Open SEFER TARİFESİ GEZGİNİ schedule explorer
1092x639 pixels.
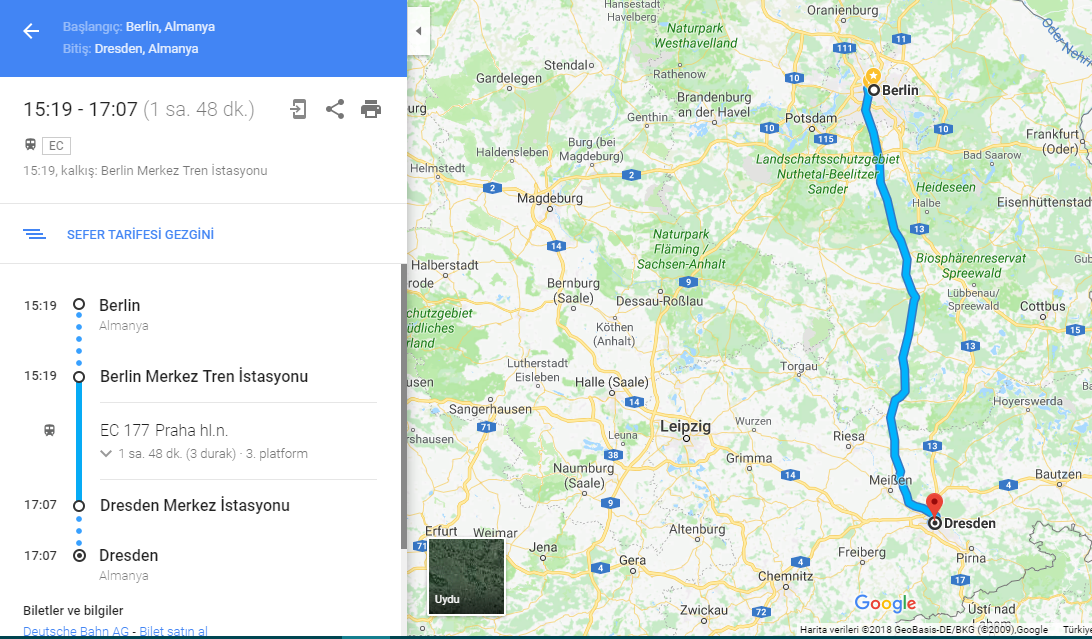[x=140, y=235]
